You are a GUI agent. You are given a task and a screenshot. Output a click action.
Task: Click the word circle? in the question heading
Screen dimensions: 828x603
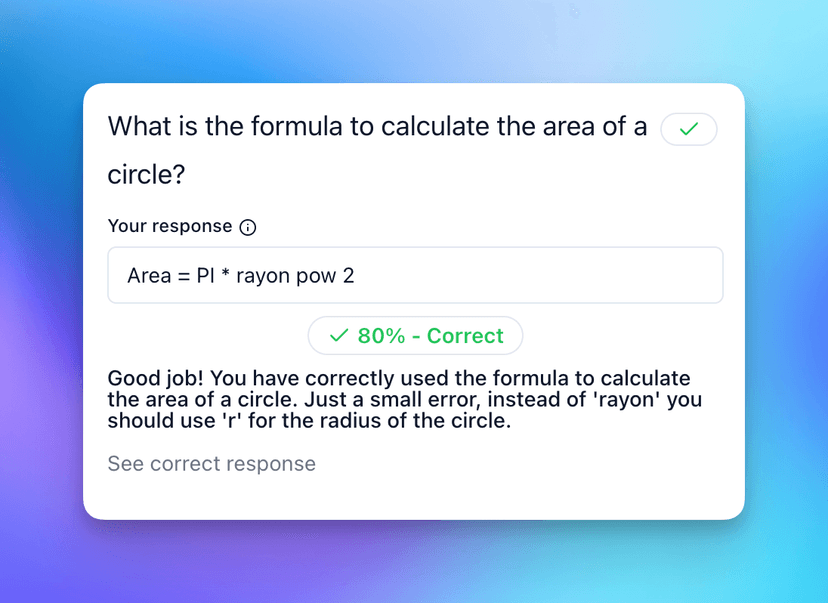click(x=146, y=175)
